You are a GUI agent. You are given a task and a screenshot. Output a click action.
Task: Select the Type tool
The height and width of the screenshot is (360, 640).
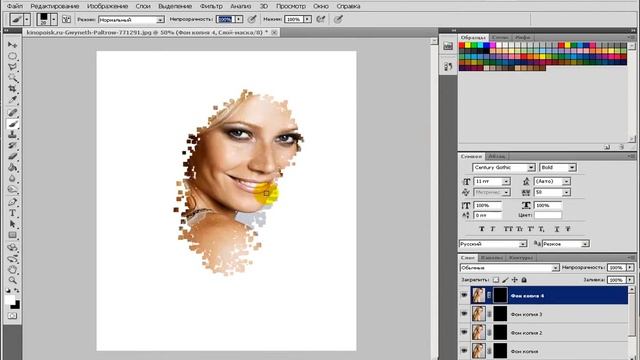click(12, 213)
